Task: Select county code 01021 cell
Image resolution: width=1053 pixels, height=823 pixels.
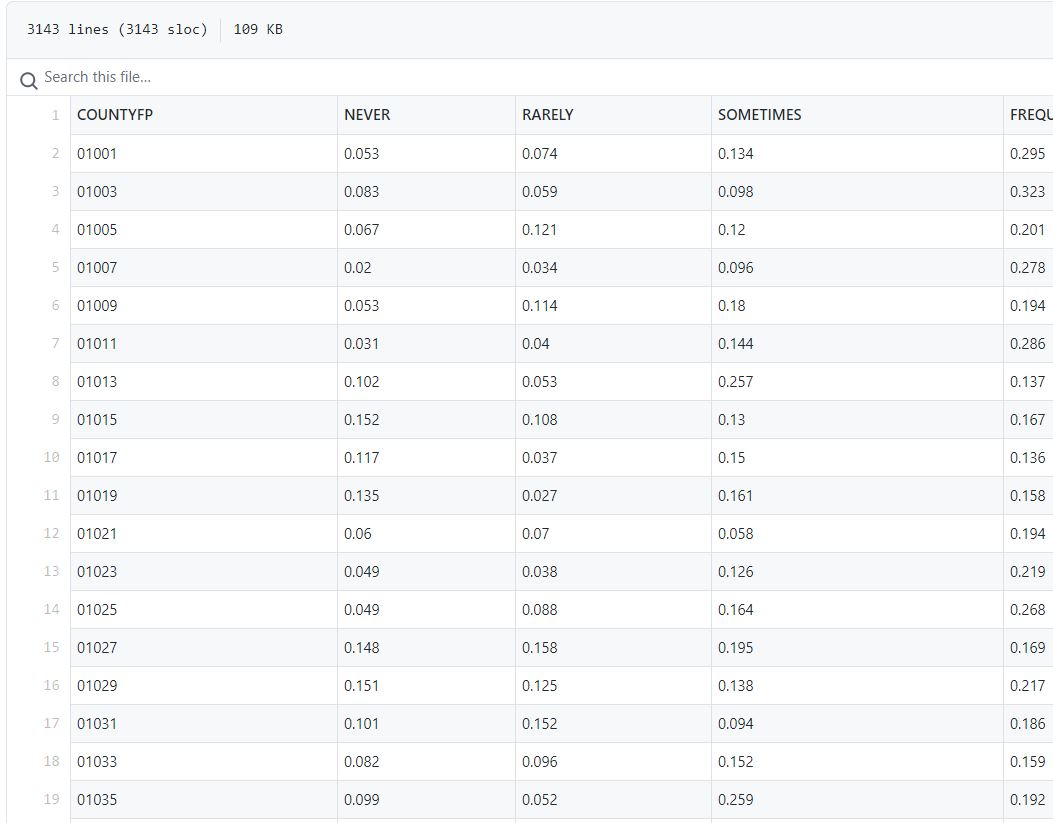Action: 203,534
